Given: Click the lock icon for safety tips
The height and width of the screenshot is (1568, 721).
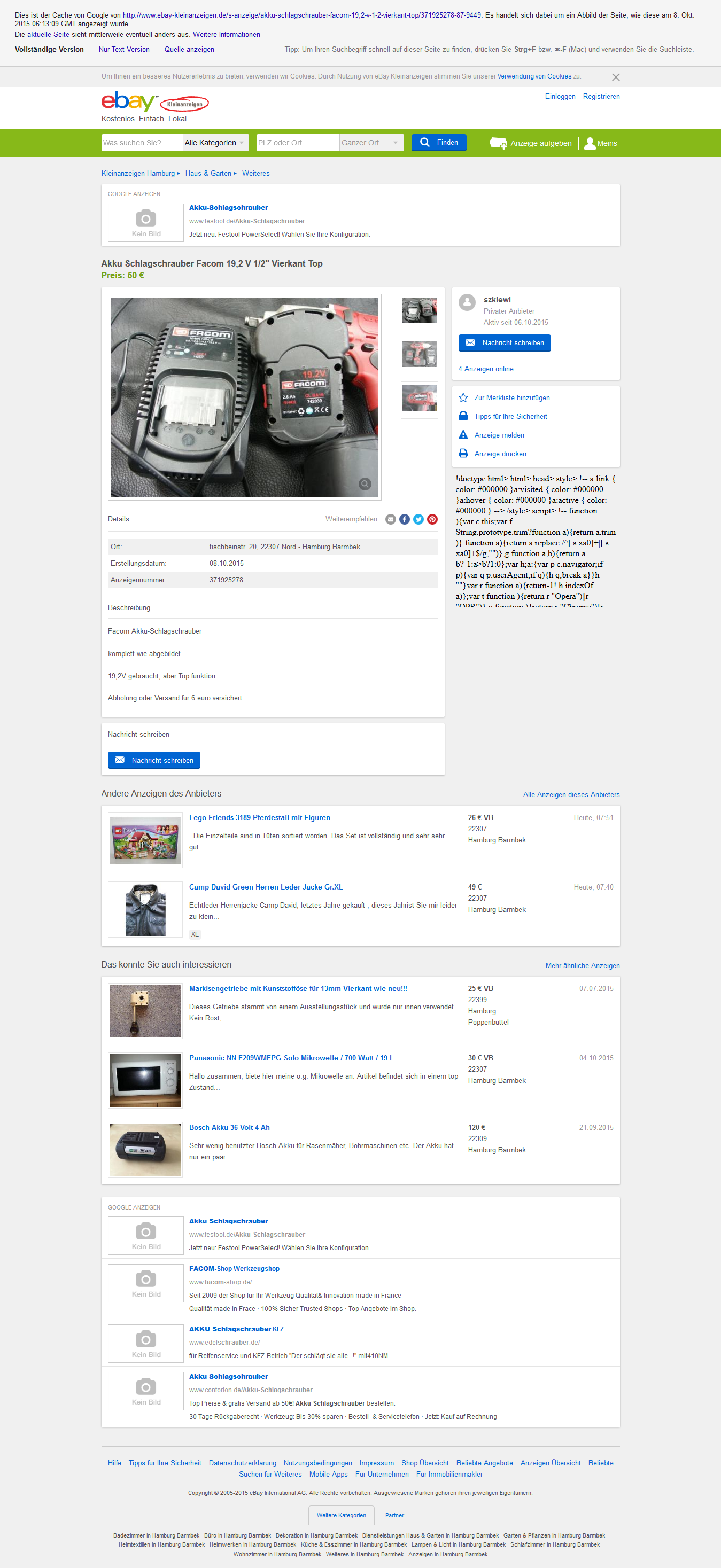Looking at the screenshot, I should 463,416.
